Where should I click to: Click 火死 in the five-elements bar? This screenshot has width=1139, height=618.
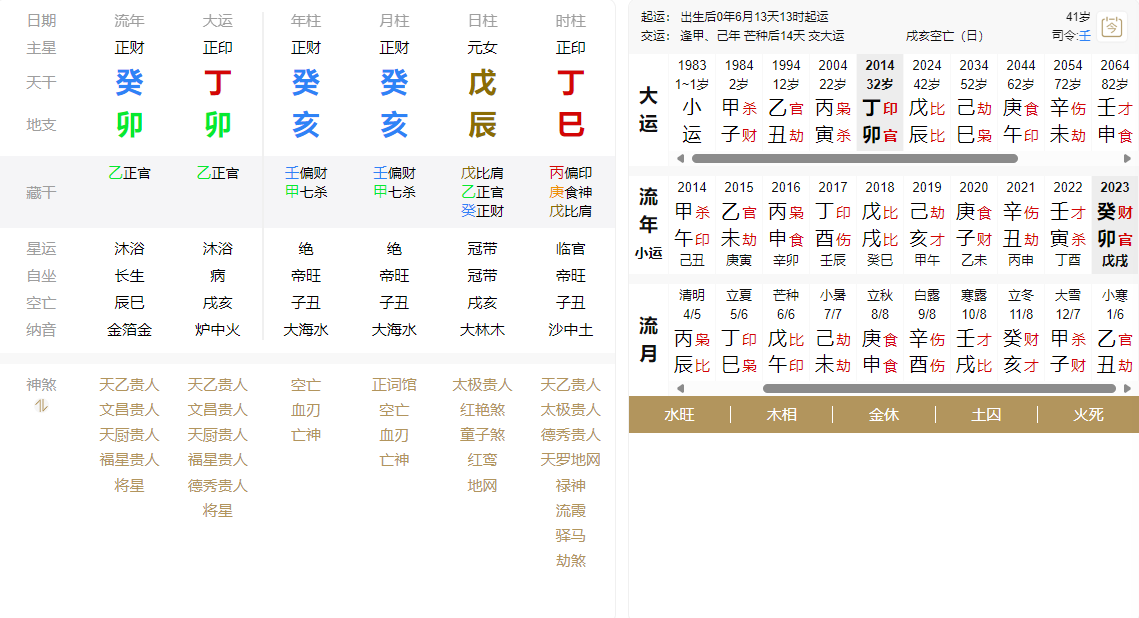click(x=1087, y=414)
